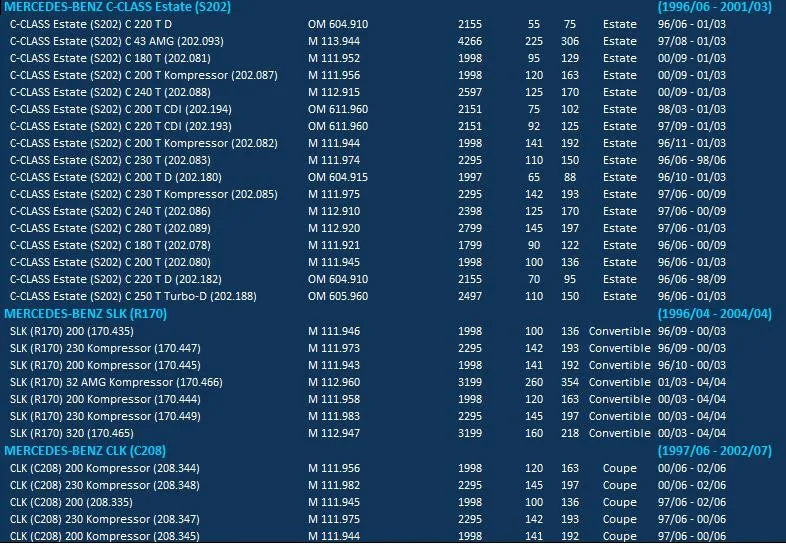Click engine code M 112.960
The height and width of the screenshot is (546, 786).
click(334, 383)
